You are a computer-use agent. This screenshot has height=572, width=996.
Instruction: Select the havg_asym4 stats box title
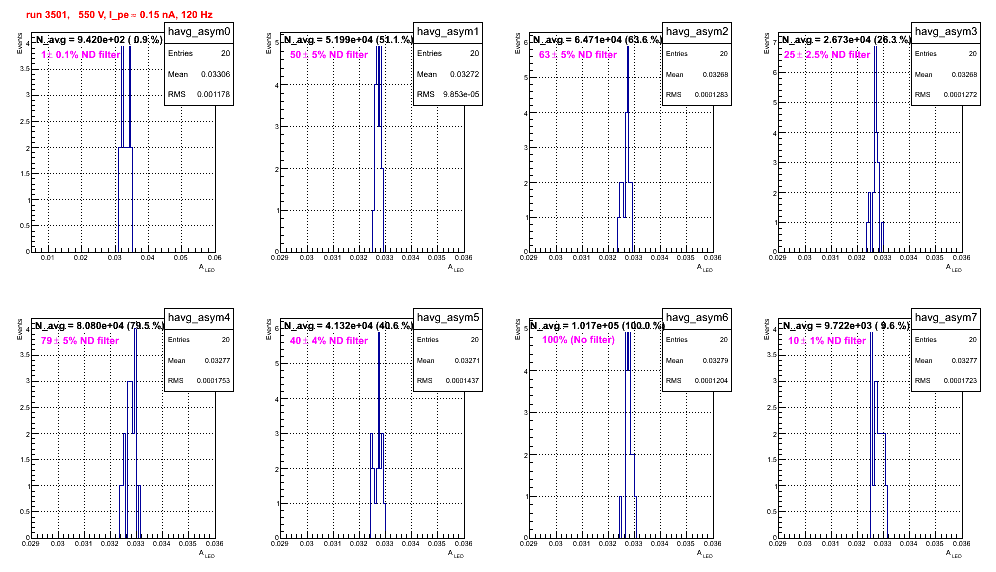point(199,318)
